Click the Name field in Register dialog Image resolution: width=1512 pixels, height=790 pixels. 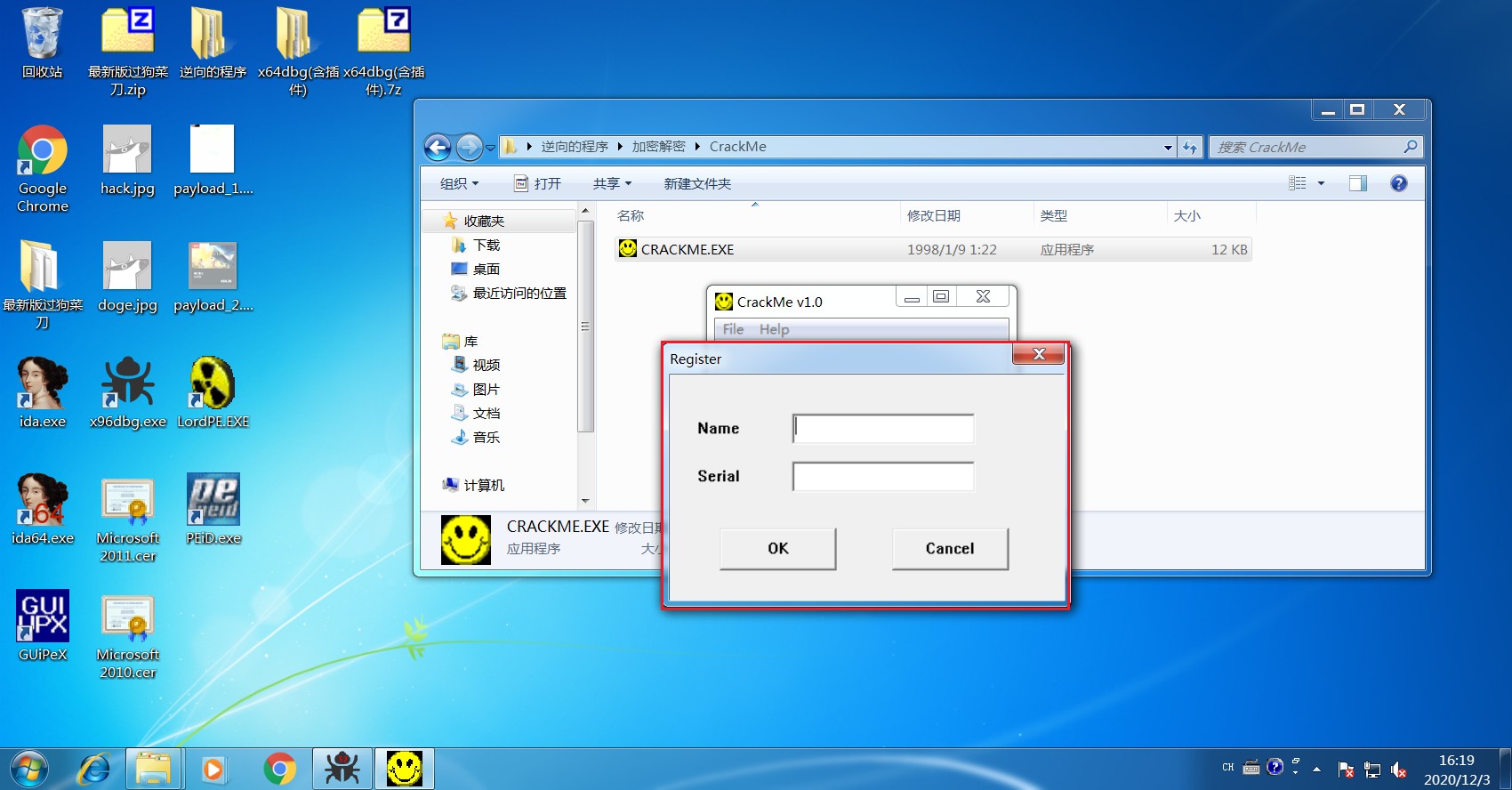pyautogui.click(x=883, y=428)
